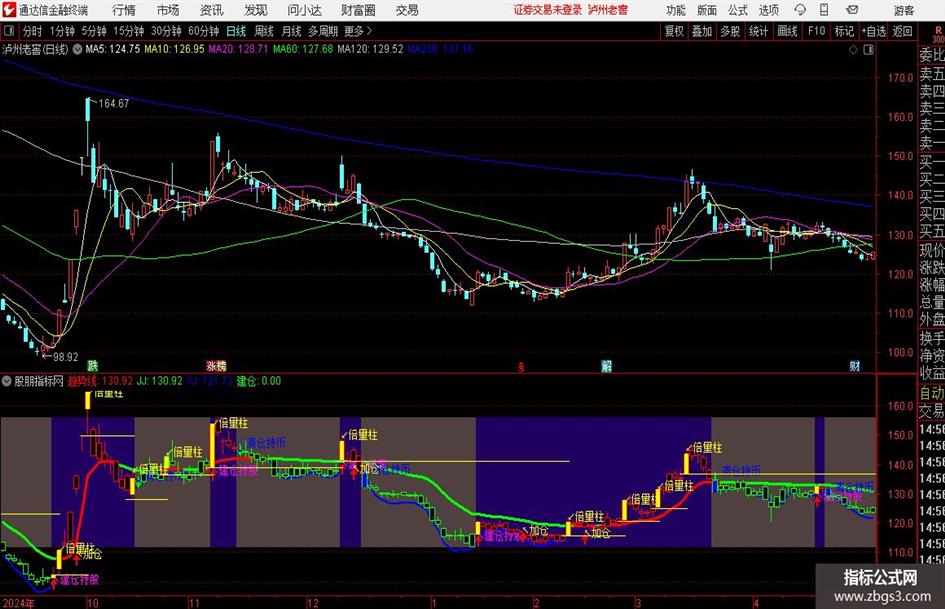Switch to 5分钟 period

click(93, 31)
